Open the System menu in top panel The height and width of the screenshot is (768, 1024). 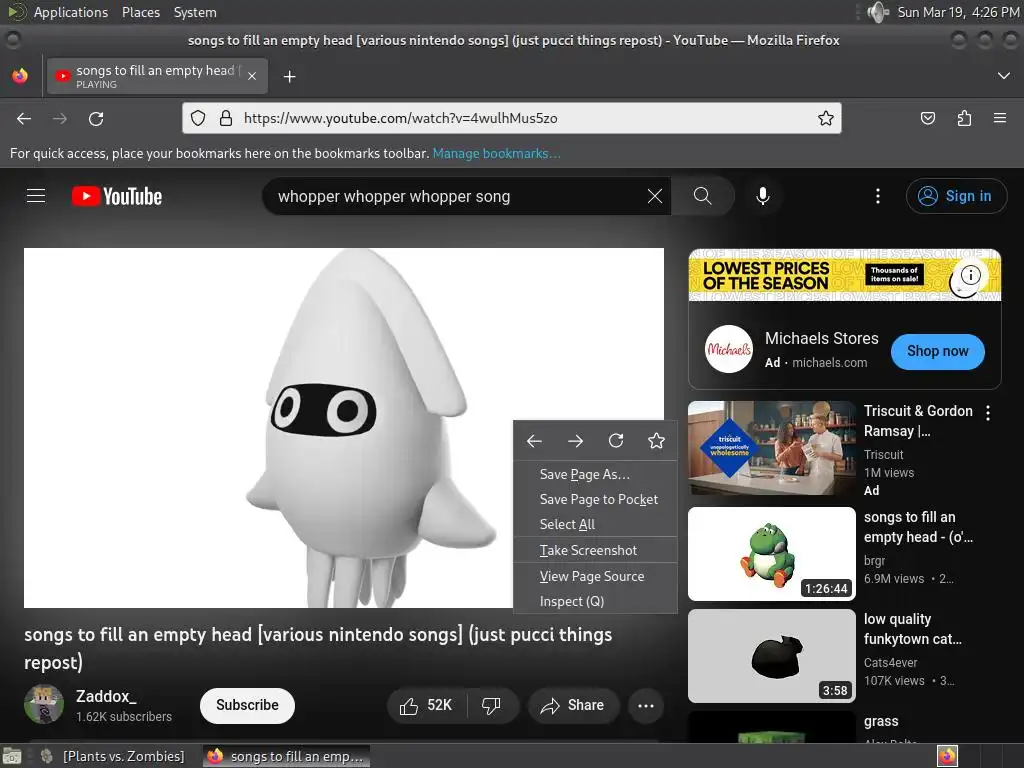pos(195,12)
